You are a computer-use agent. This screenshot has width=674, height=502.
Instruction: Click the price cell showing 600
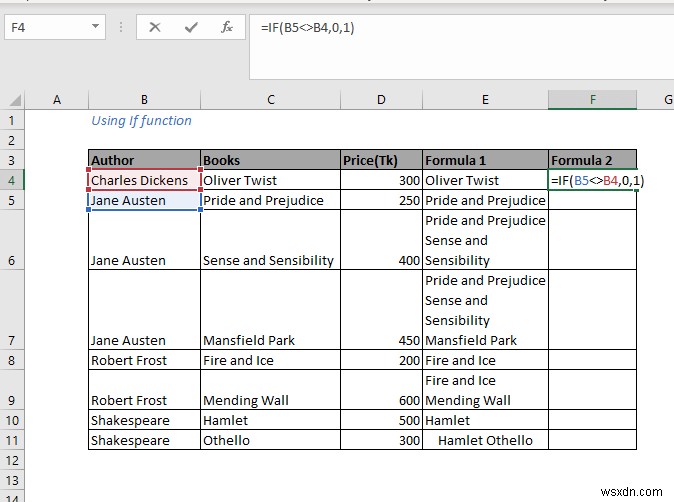(x=381, y=390)
